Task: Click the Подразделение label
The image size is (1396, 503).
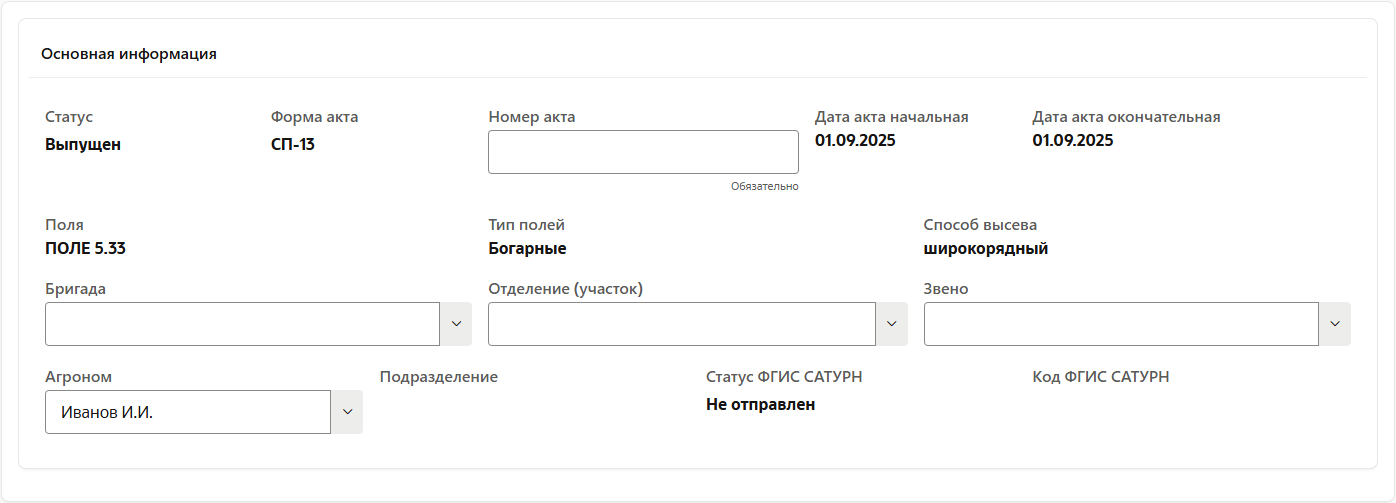Action: pyautogui.click(x=438, y=377)
